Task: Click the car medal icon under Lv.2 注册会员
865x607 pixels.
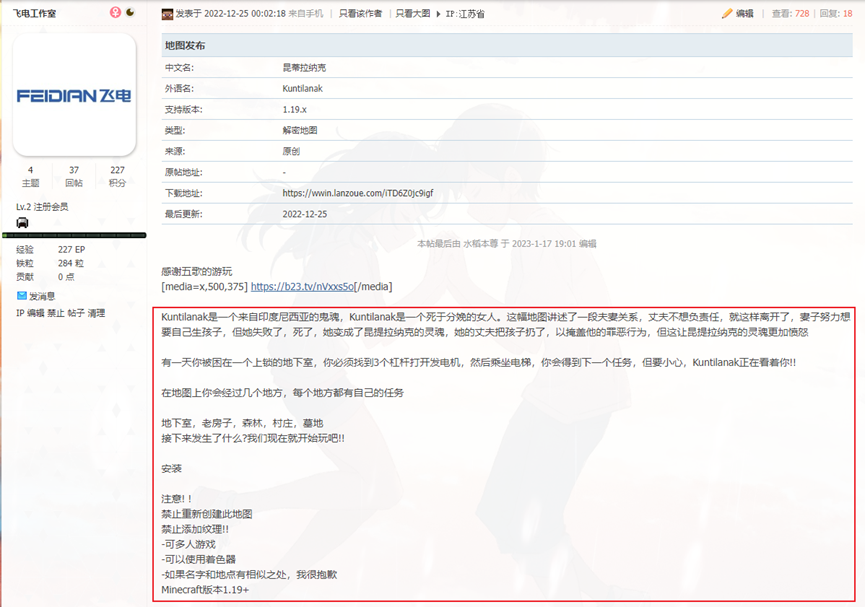Action: [23, 222]
